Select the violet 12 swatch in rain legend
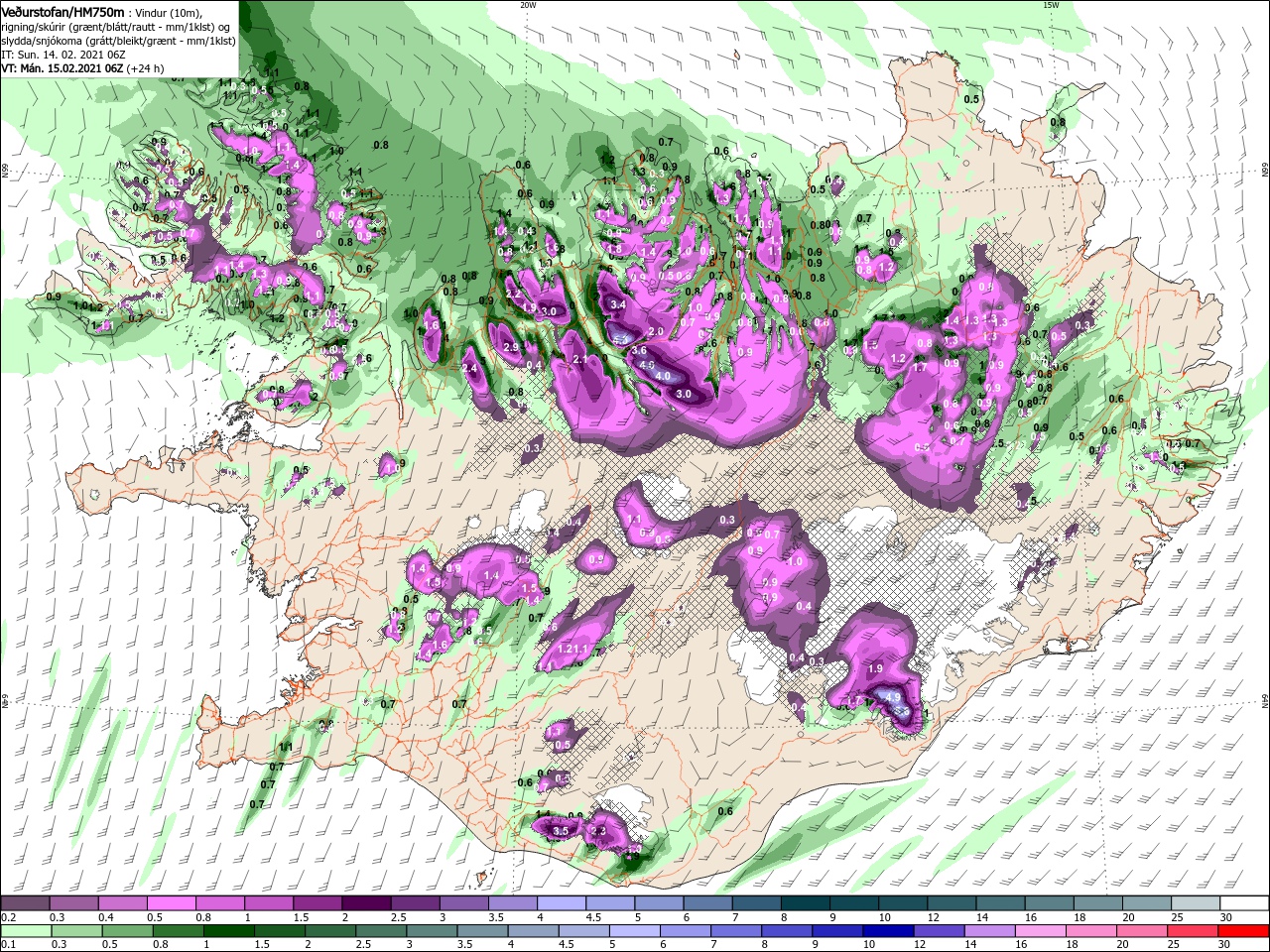 tap(938, 932)
